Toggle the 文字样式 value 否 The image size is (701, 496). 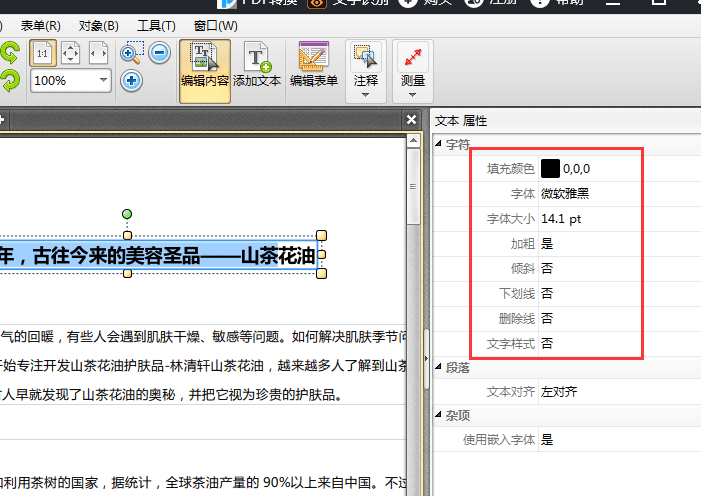[547, 343]
